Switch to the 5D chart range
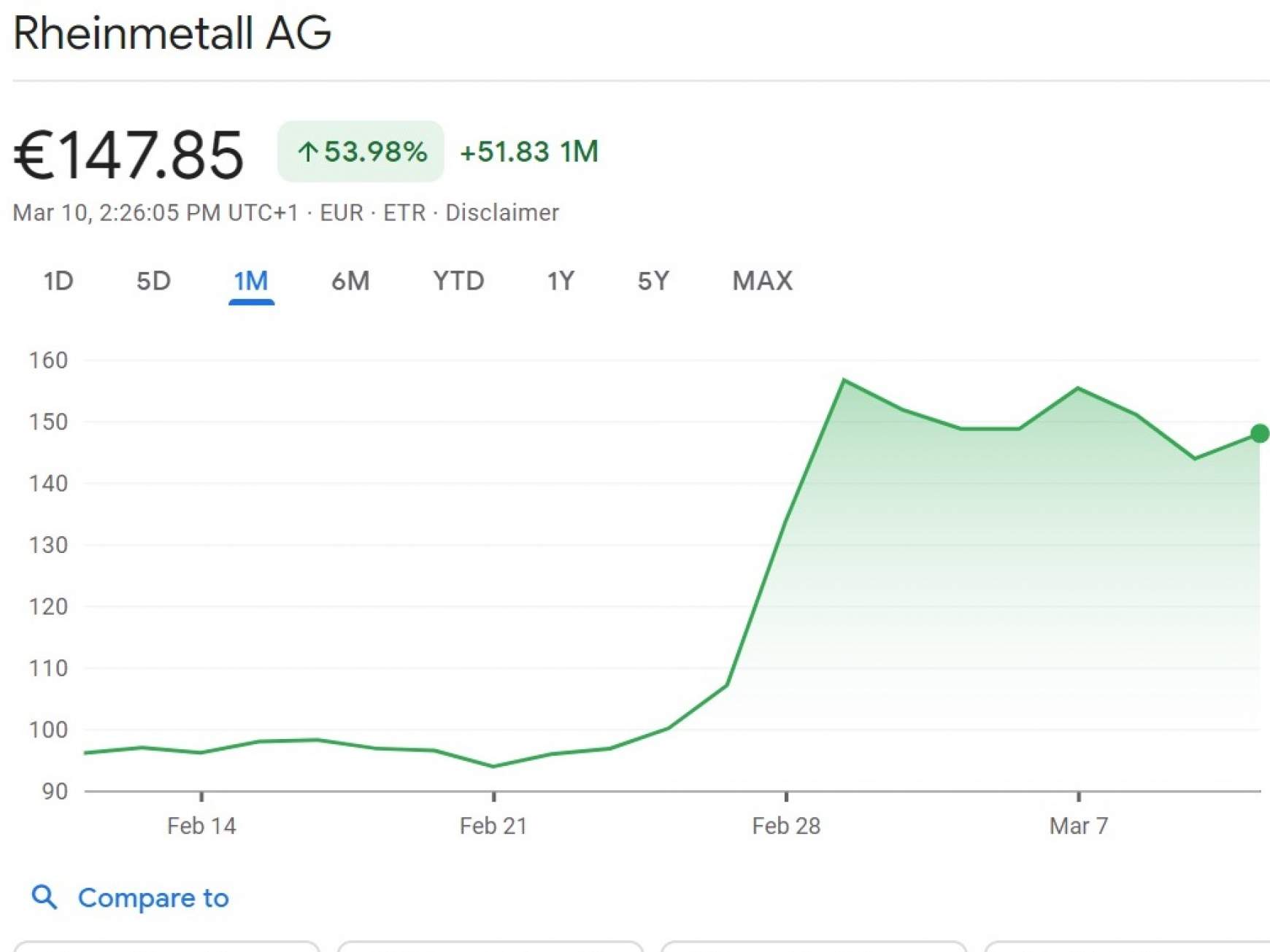1270x952 pixels. point(153,281)
